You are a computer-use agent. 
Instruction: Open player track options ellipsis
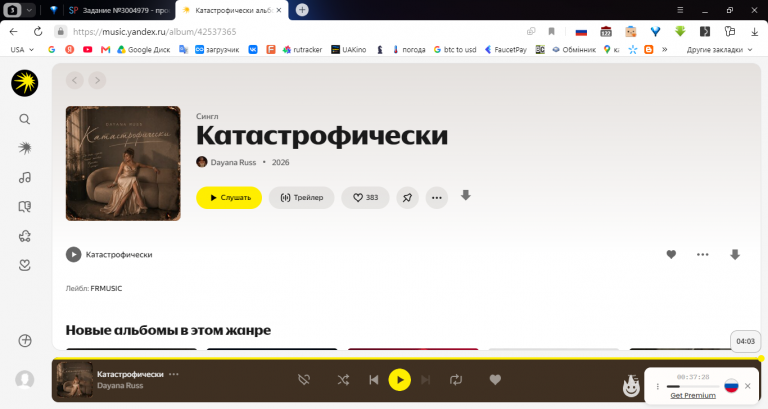(x=174, y=374)
